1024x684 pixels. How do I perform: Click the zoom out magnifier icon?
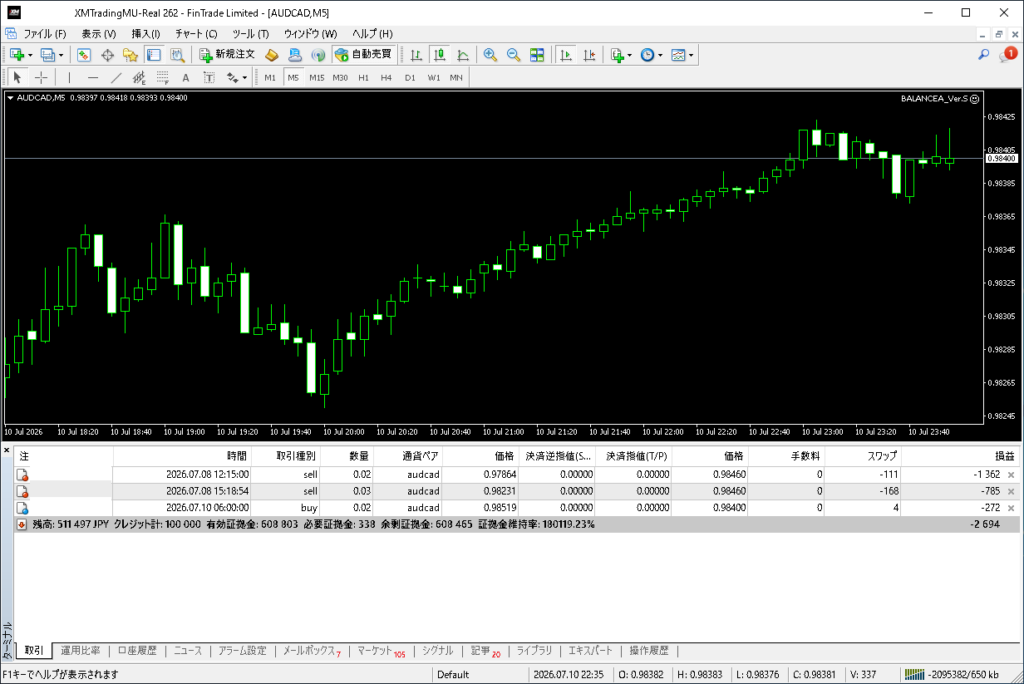coord(513,56)
